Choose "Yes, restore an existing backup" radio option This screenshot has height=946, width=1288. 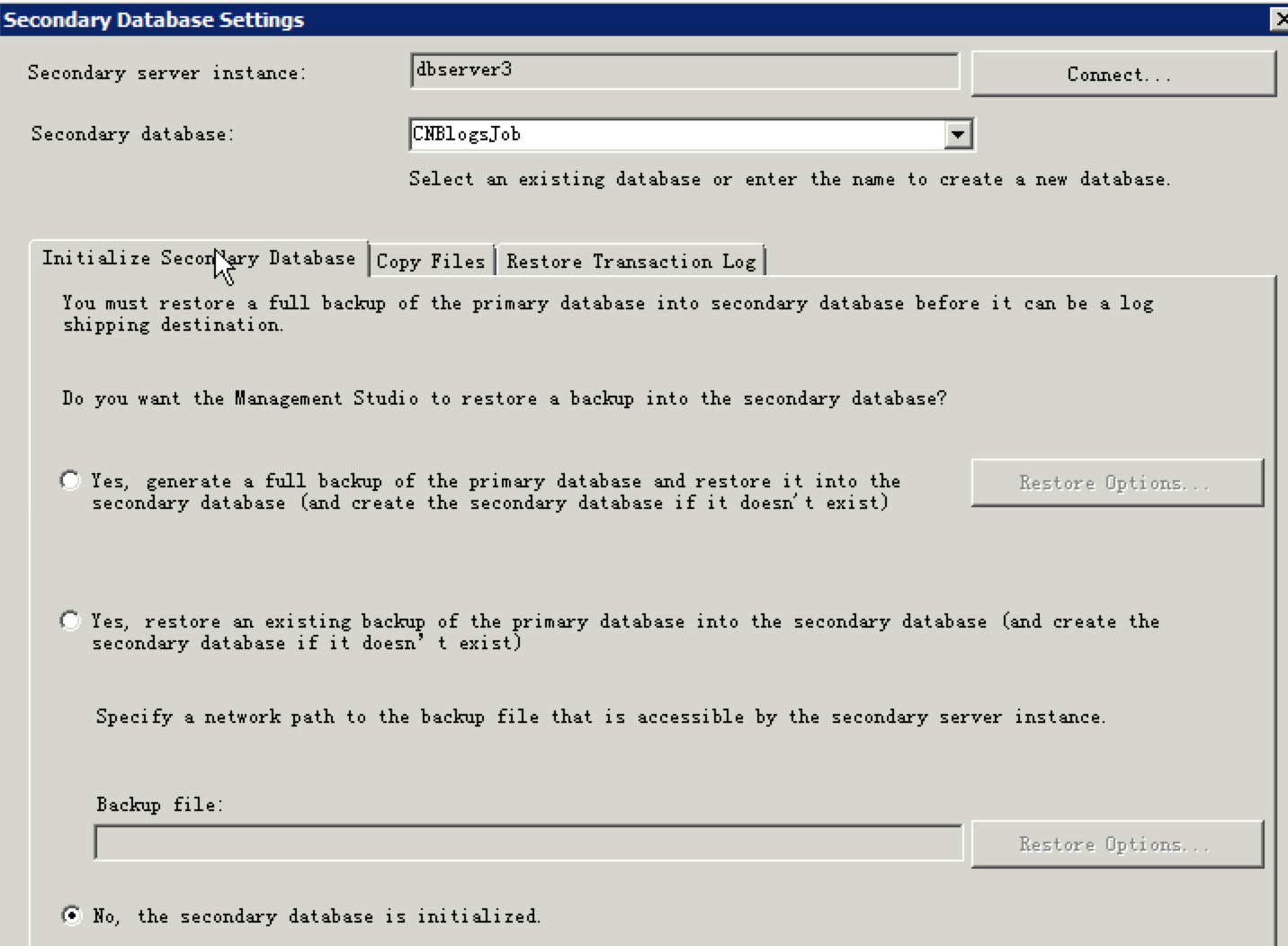[x=70, y=620]
